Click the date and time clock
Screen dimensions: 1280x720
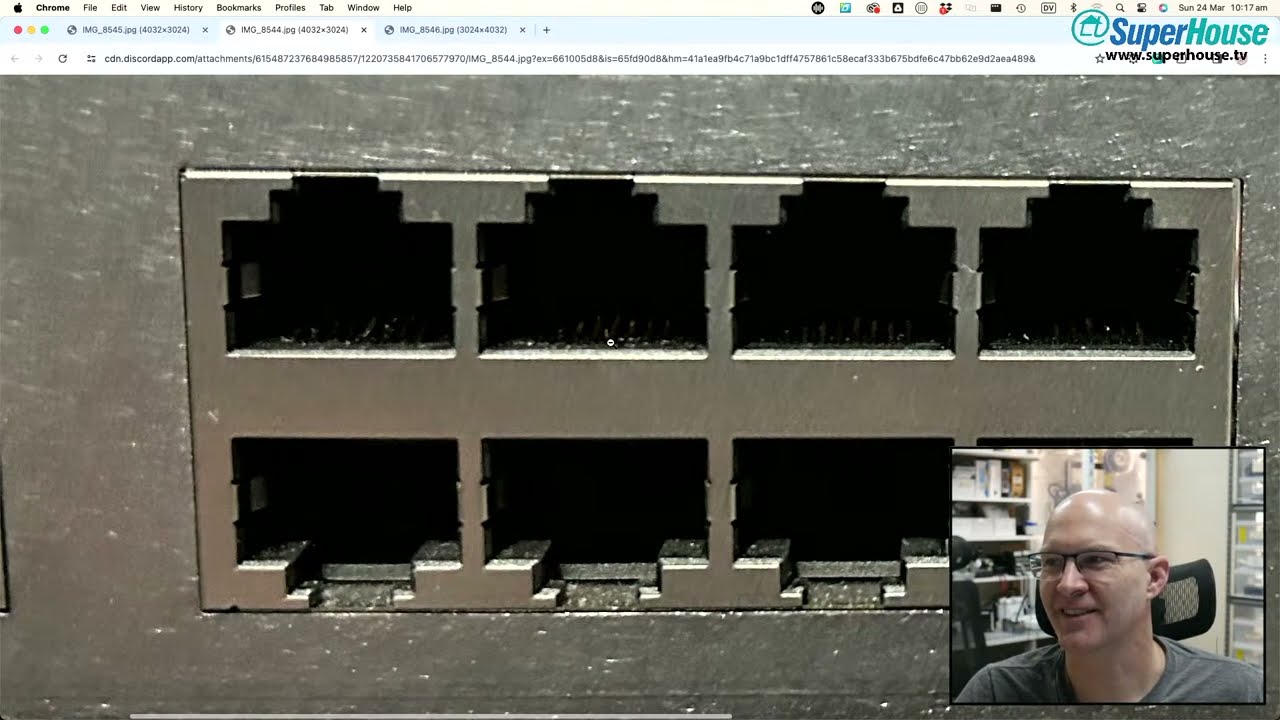point(1223,8)
